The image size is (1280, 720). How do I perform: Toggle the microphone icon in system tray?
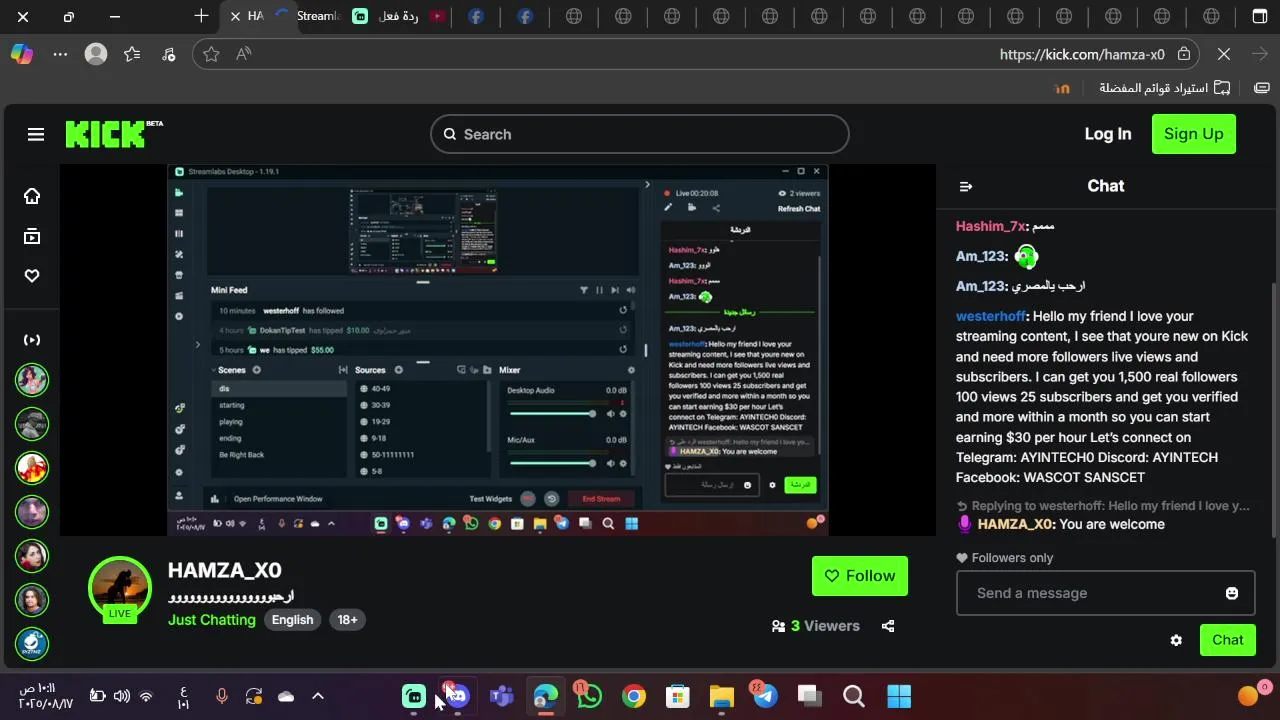pyautogui.click(x=222, y=696)
